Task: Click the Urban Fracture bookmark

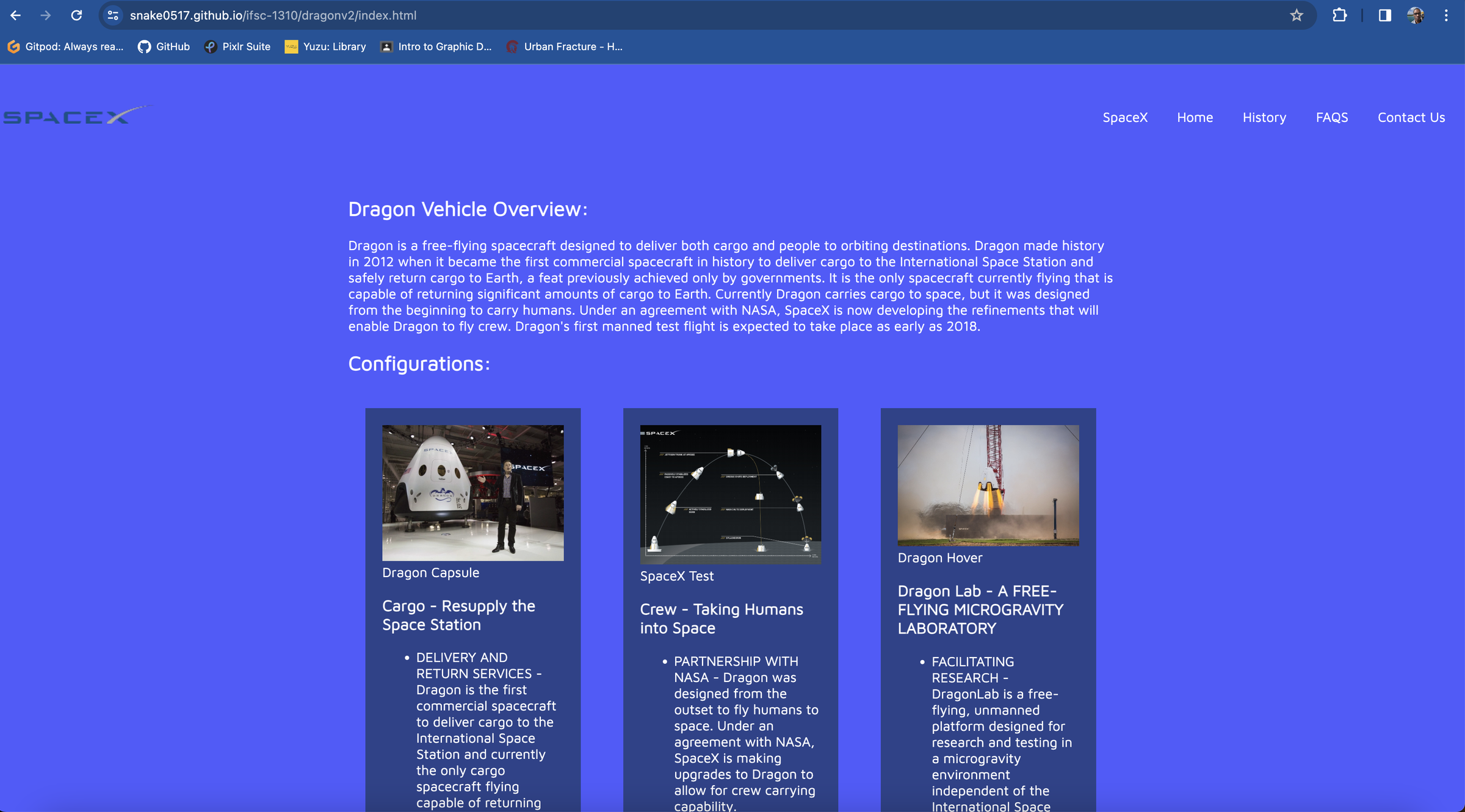Action: coord(565,46)
